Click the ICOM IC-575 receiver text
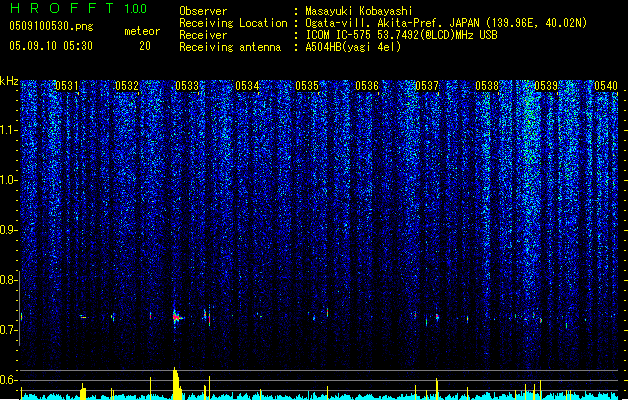The width and height of the screenshot is (629, 400). [x=401, y=35]
